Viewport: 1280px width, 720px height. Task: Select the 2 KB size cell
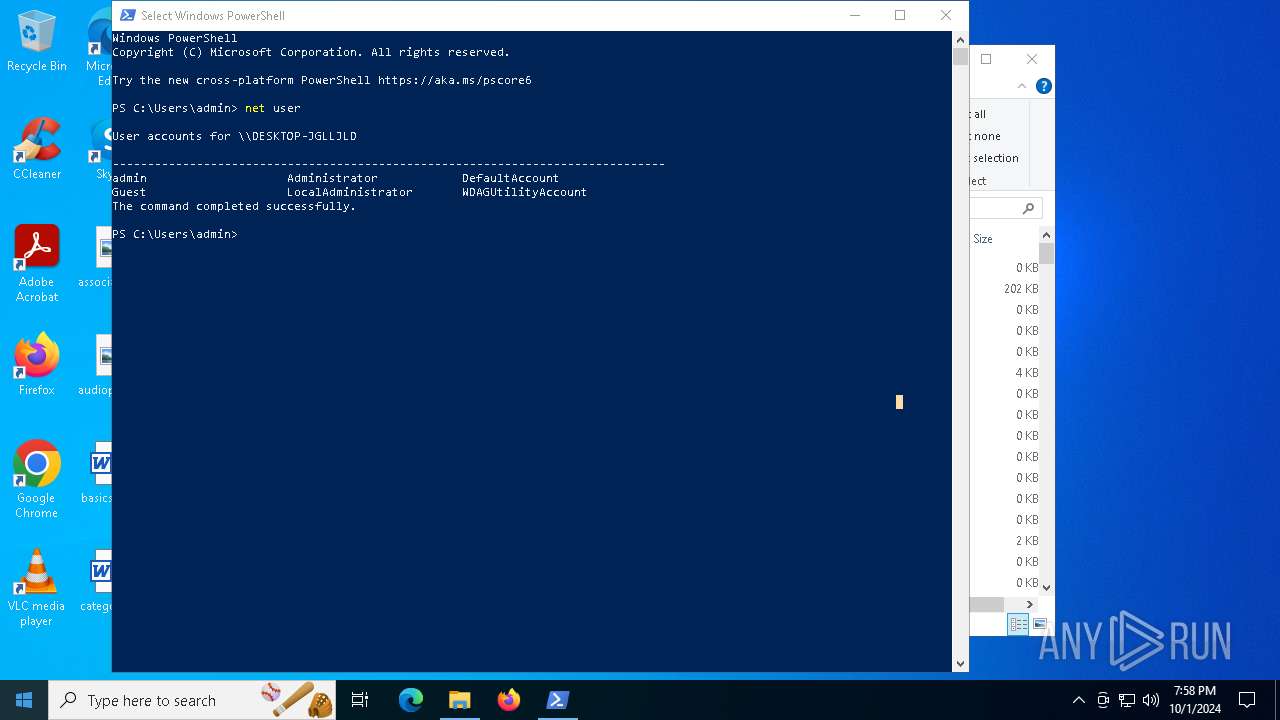tap(1027, 541)
